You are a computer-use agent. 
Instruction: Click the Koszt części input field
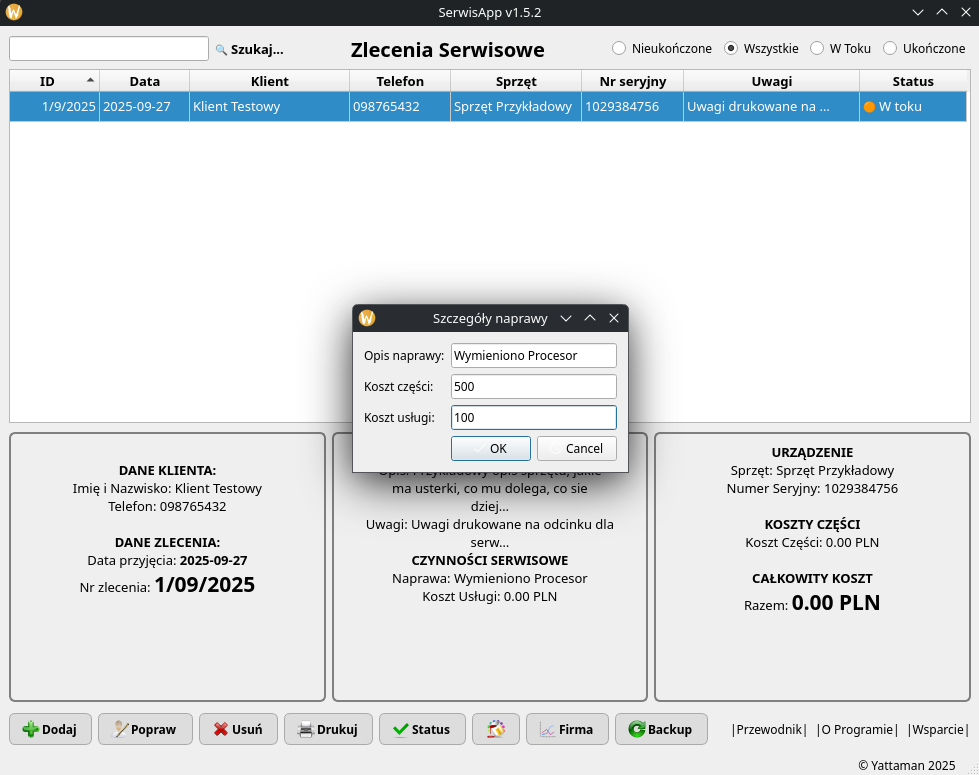[533, 387]
